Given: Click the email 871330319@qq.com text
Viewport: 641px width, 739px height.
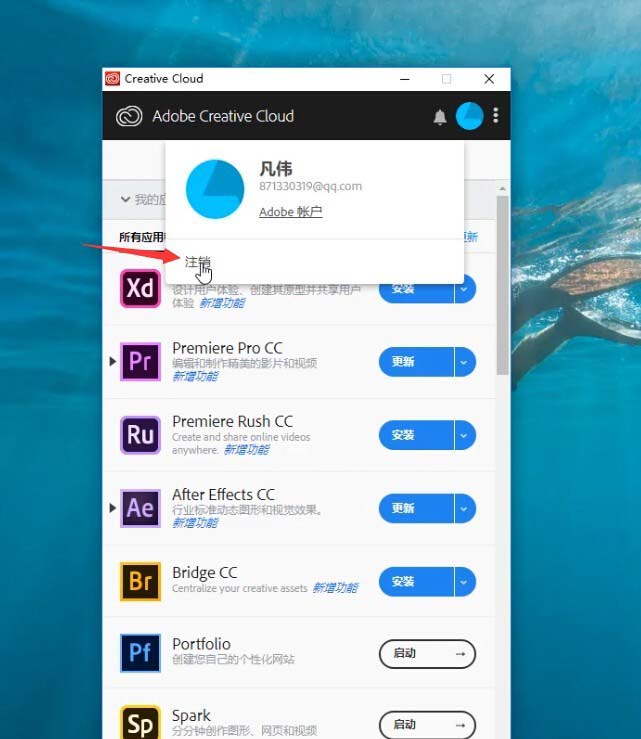Looking at the screenshot, I should (310, 186).
